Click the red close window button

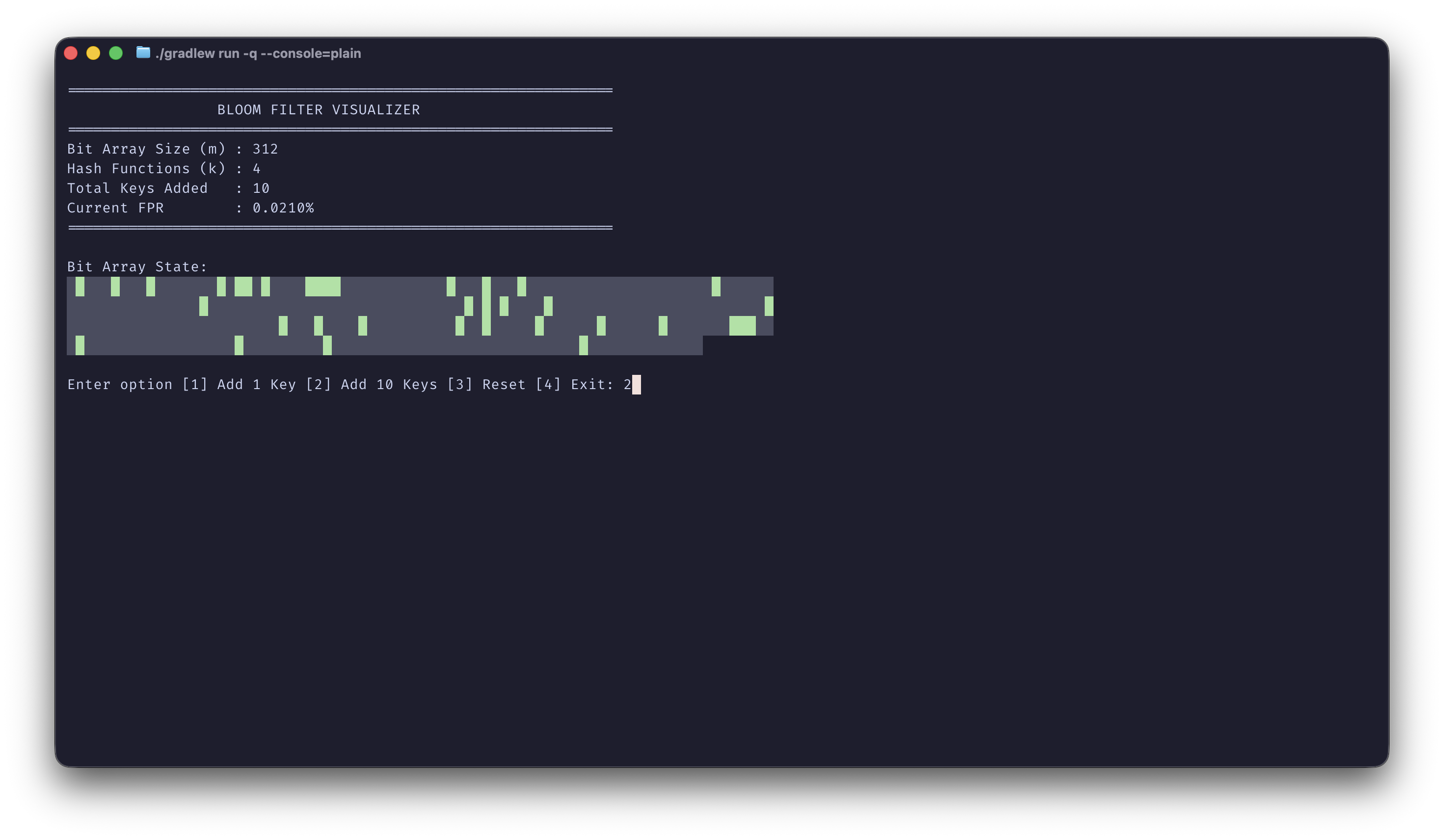71,53
